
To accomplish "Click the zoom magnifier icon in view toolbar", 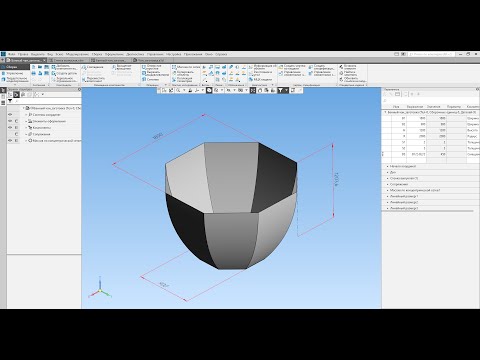I will point(178,90).
